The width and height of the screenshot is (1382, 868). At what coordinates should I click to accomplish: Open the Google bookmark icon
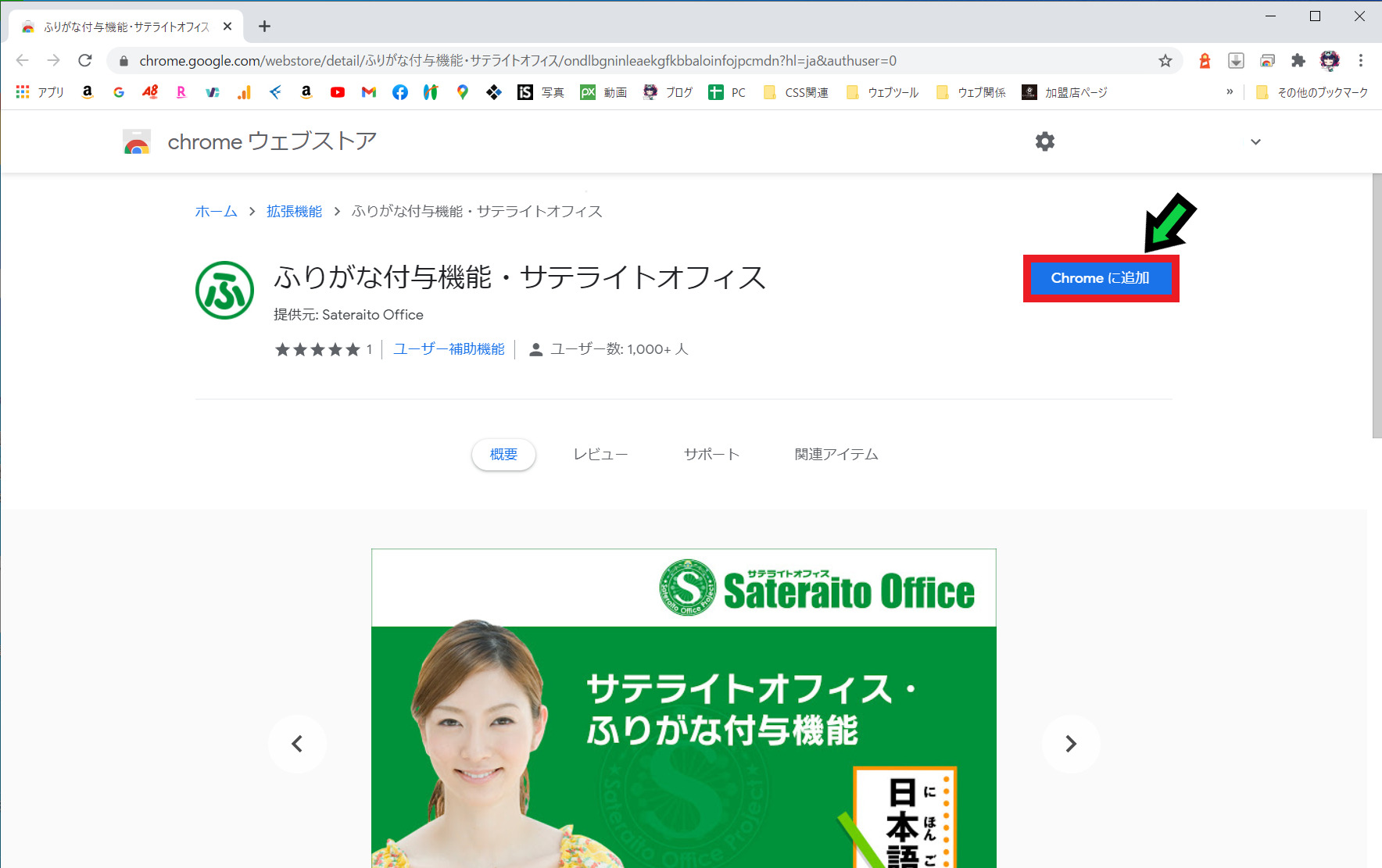coord(119,92)
